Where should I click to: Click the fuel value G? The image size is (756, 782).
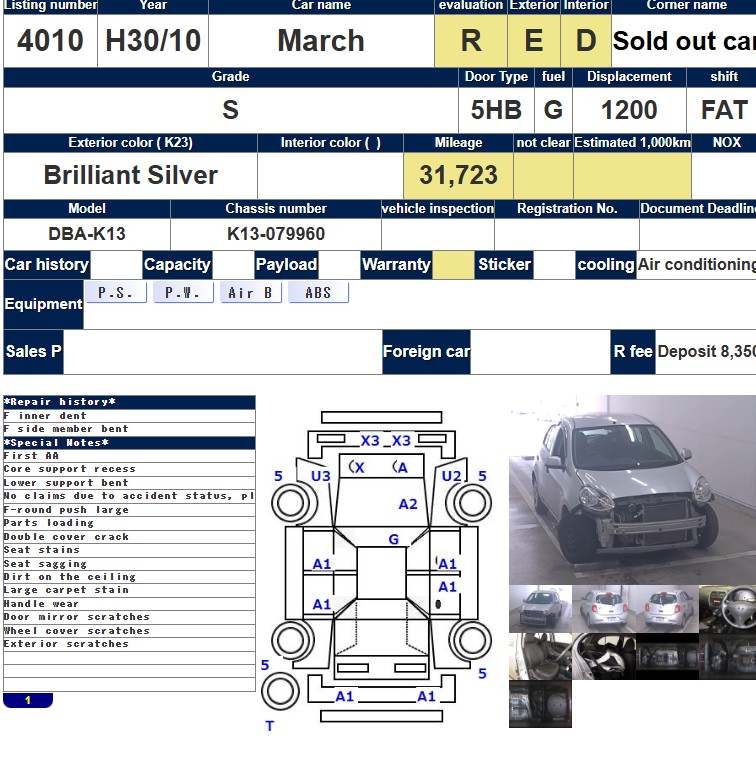pyautogui.click(x=554, y=110)
